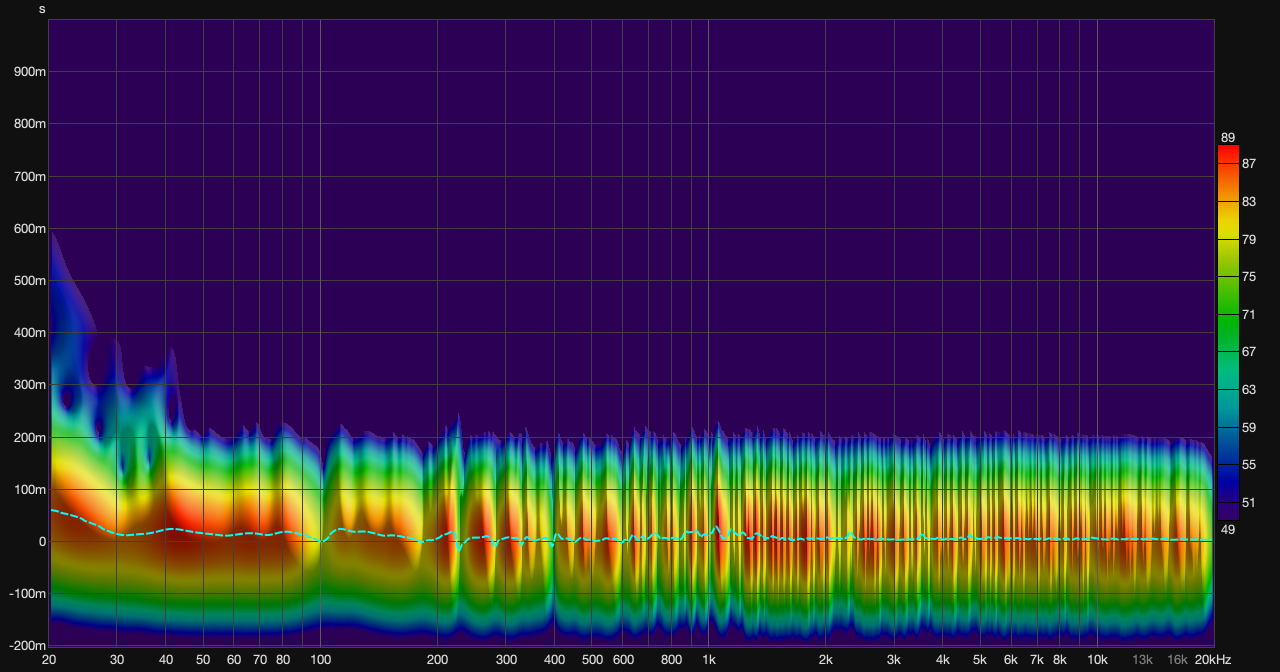Click the 900m time axis label

(x=30, y=72)
